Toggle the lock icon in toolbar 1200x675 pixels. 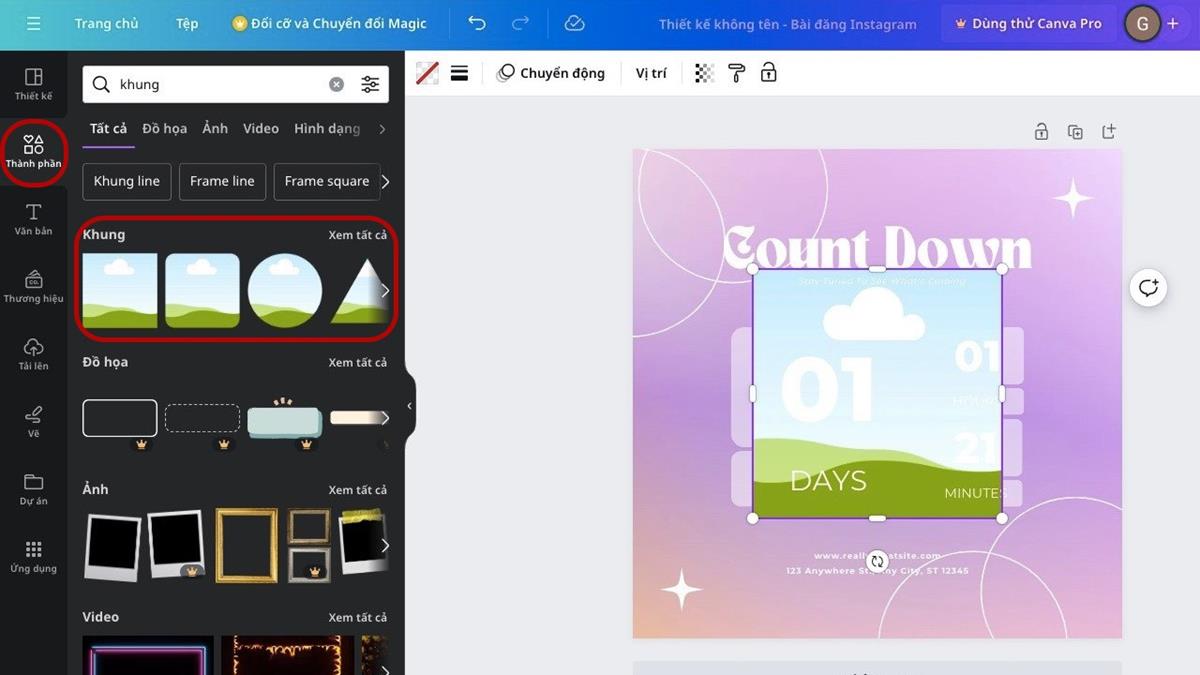tap(768, 73)
